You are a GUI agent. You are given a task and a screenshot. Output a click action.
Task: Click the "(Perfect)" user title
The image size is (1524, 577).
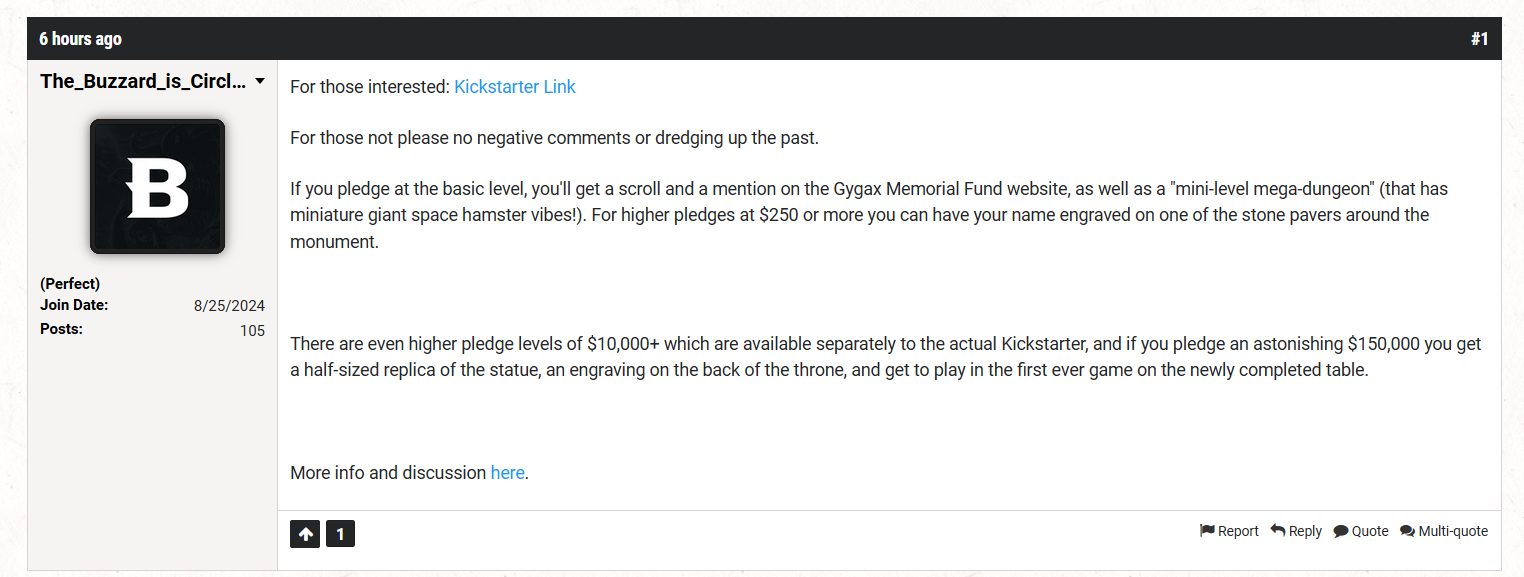pyautogui.click(x=70, y=283)
